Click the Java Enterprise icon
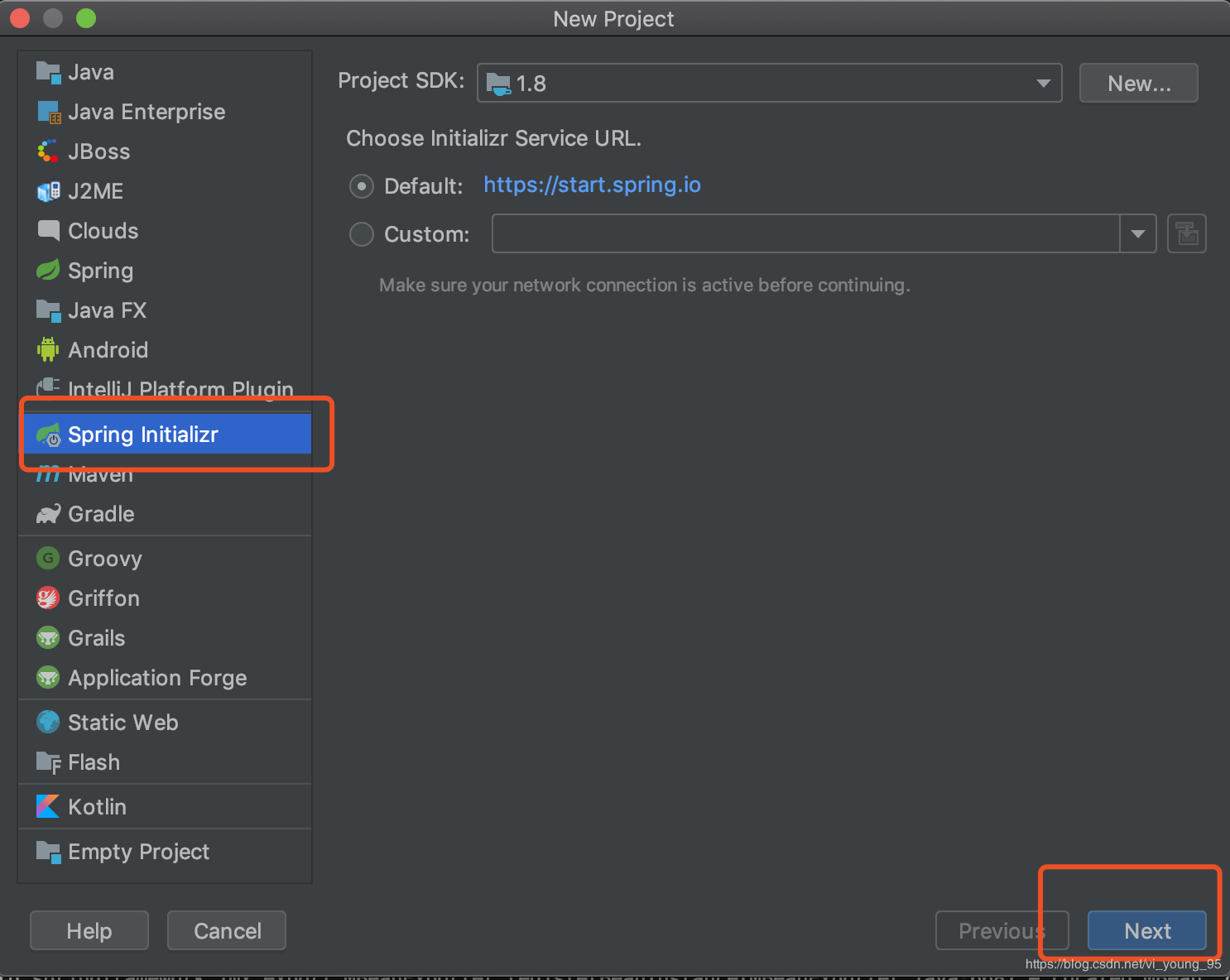The image size is (1230, 980). (48, 113)
